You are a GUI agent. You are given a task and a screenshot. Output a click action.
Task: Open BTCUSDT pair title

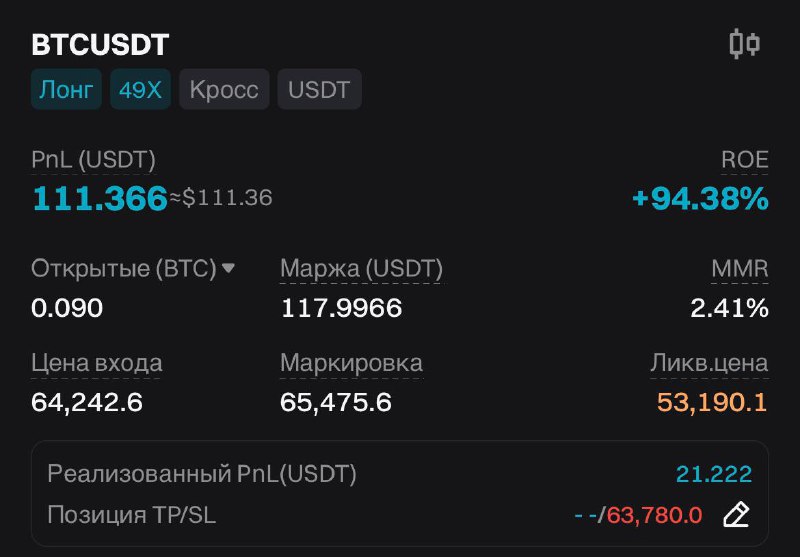point(100,45)
